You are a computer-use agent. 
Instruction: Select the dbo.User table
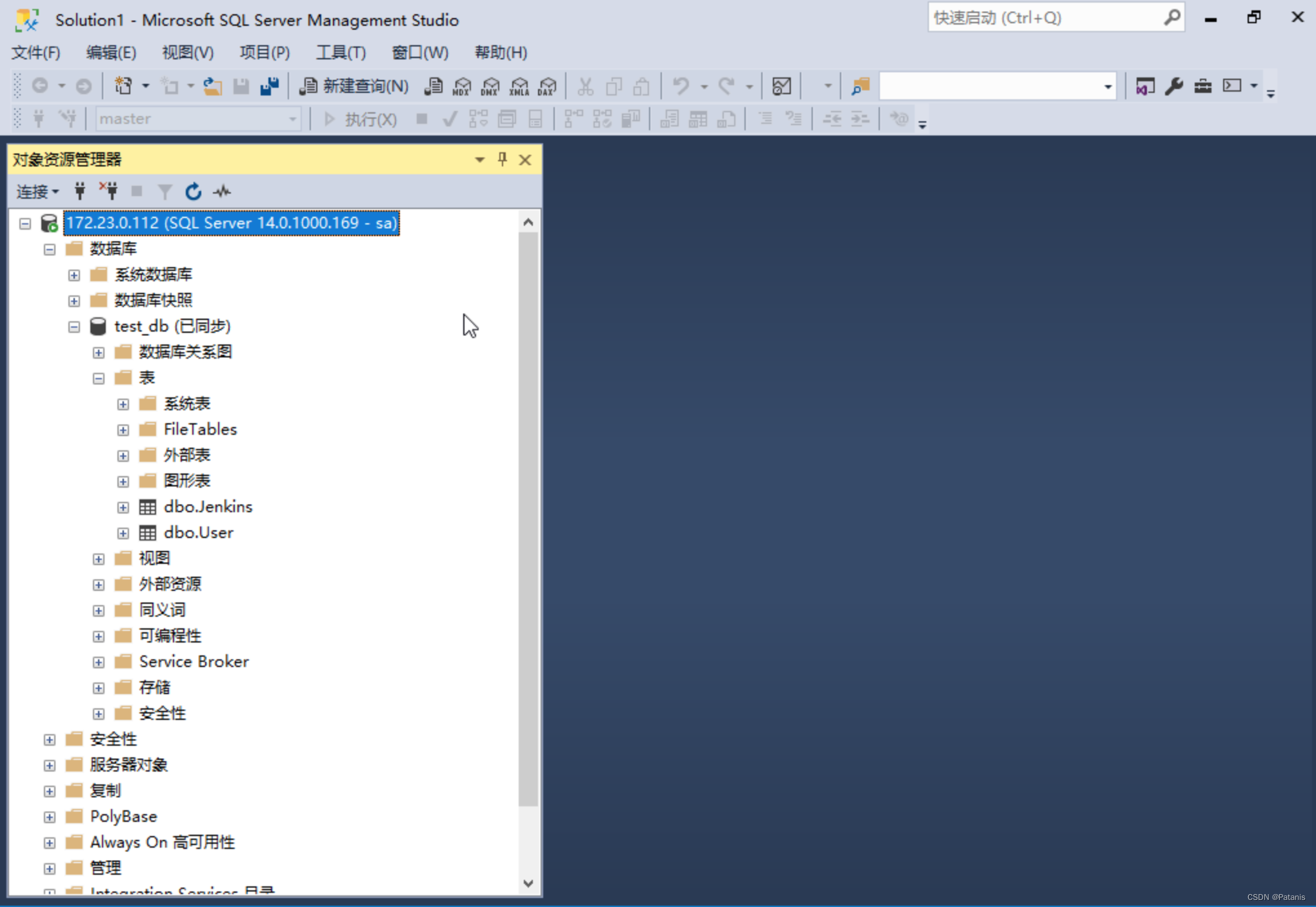pos(198,533)
